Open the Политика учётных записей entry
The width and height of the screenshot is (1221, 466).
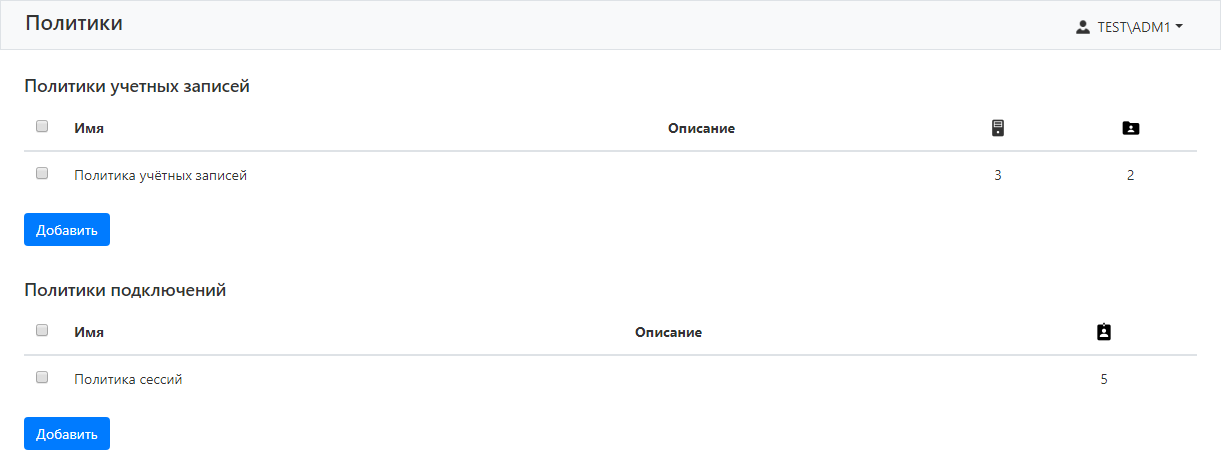pos(160,175)
